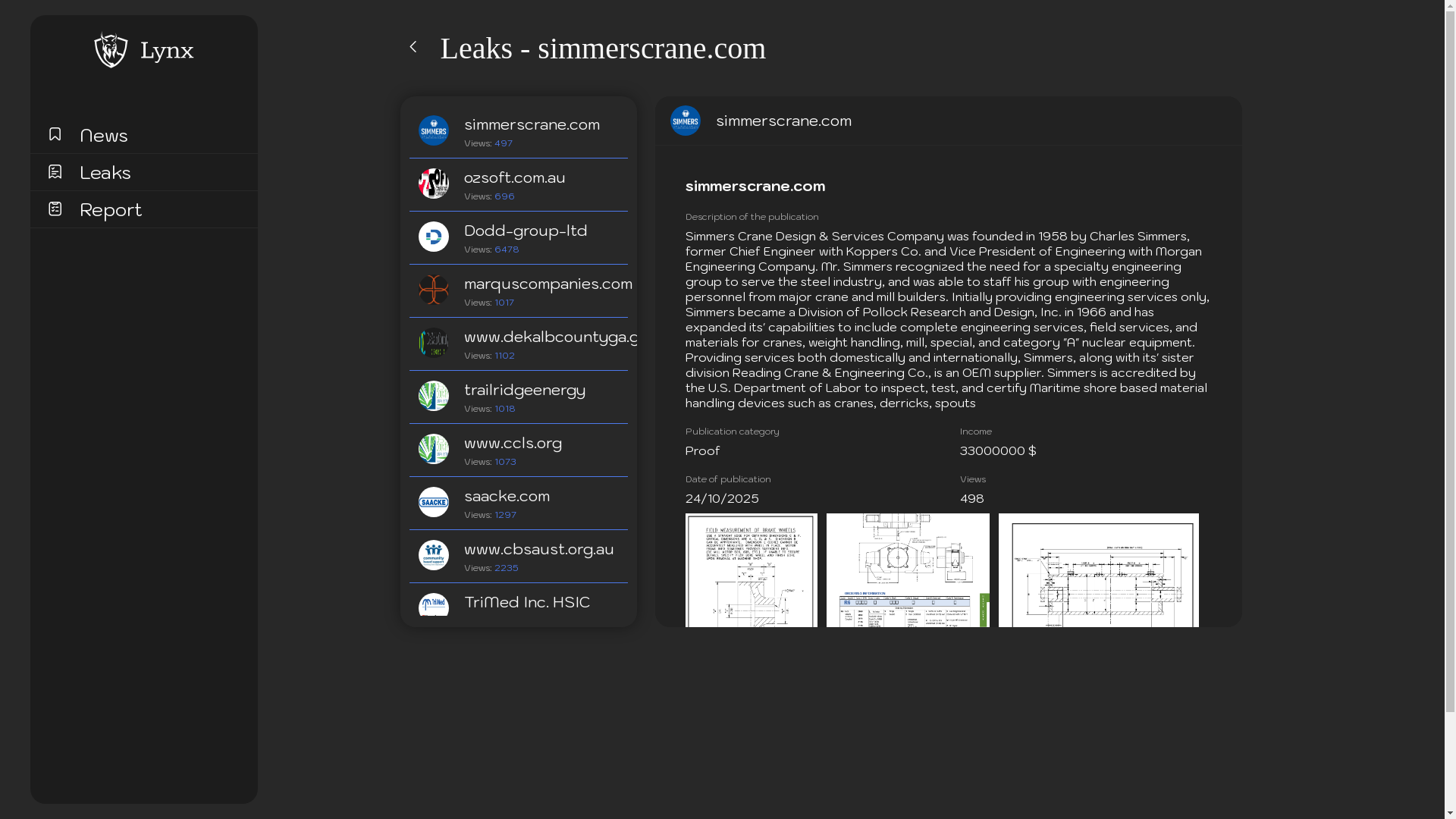
Task: Open the middle ordering information thumbnail
Action: [x=908, y=570]
